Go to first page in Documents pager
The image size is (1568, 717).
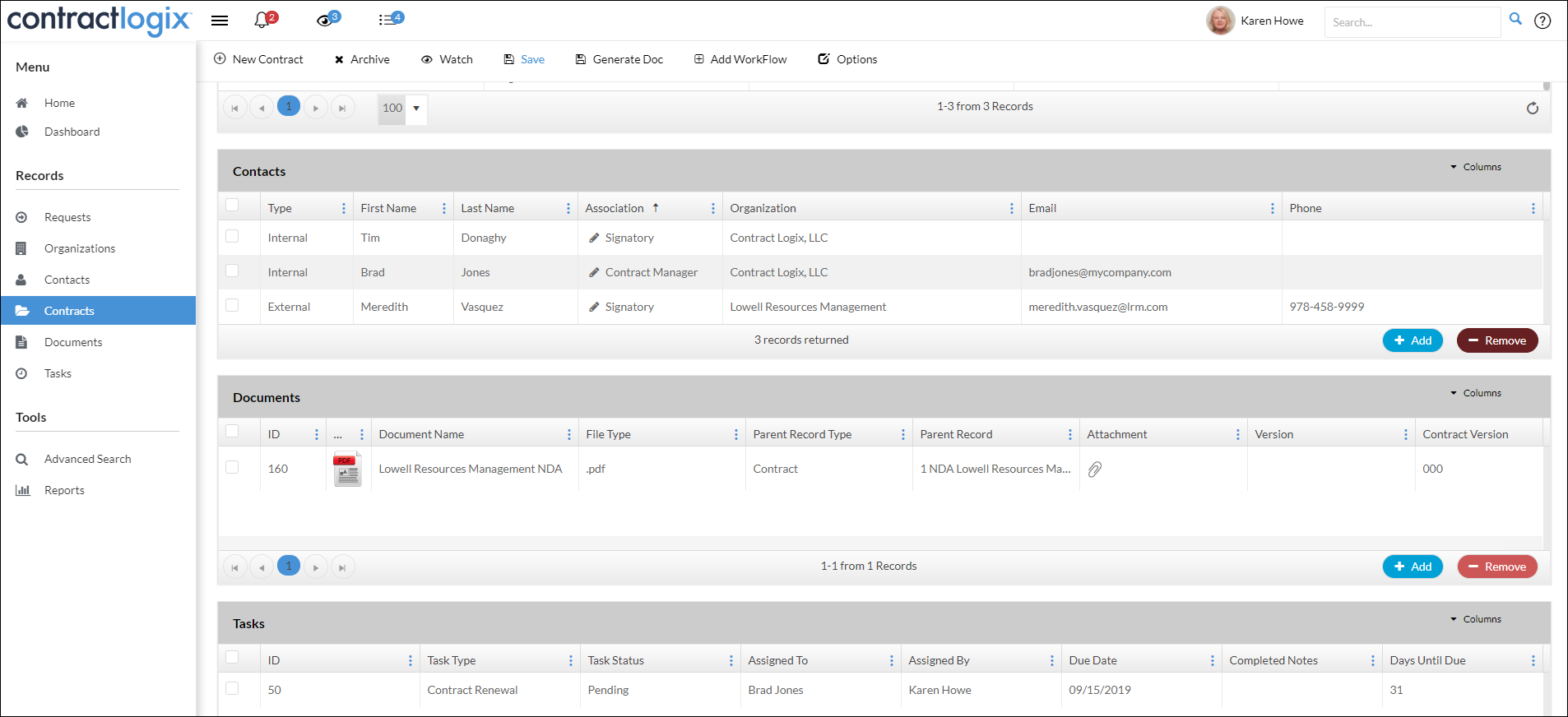[x=234, y=567]
